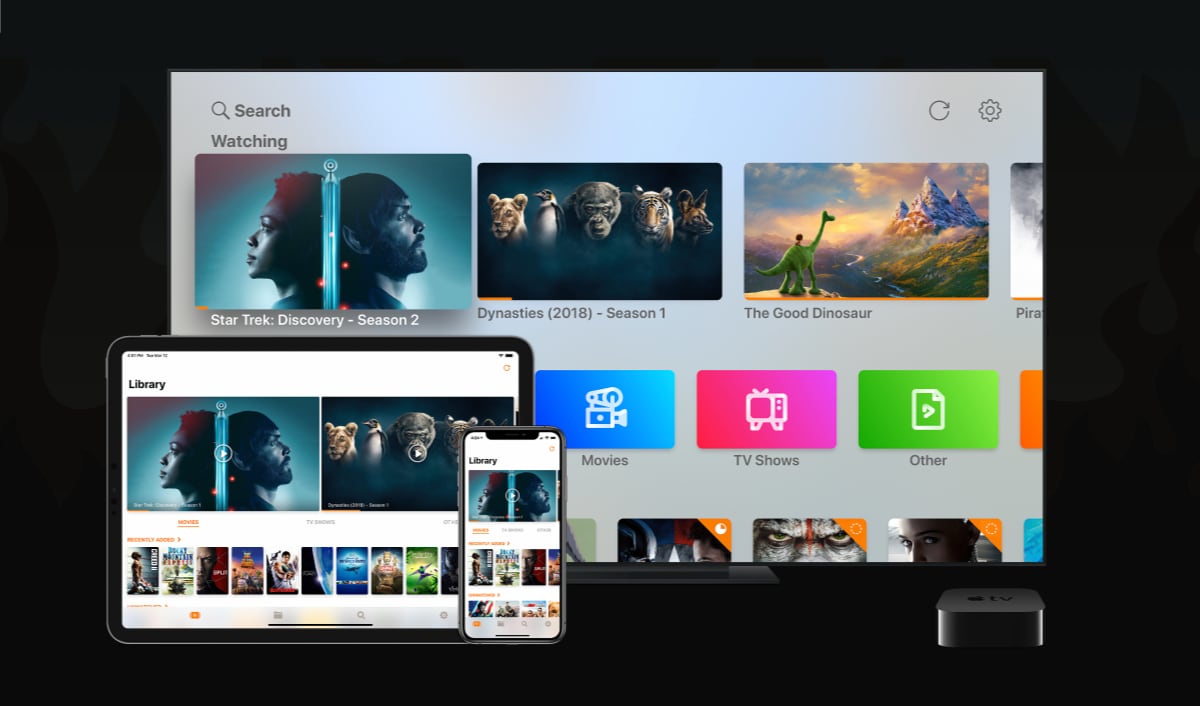
Task: Open the ape face poster on TV
Action: 809,540
